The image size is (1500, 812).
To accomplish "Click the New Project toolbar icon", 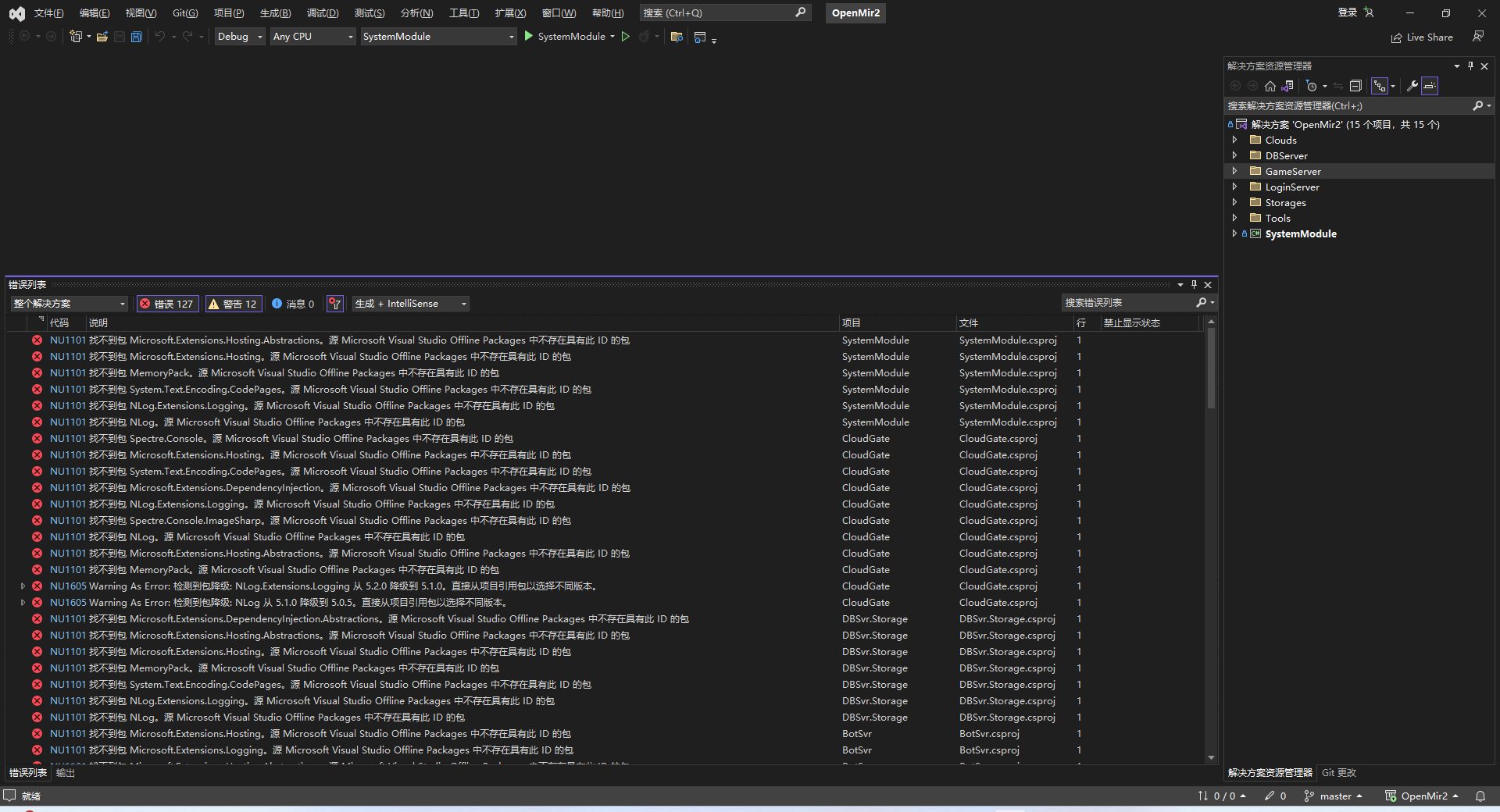I will click(76, 37).
